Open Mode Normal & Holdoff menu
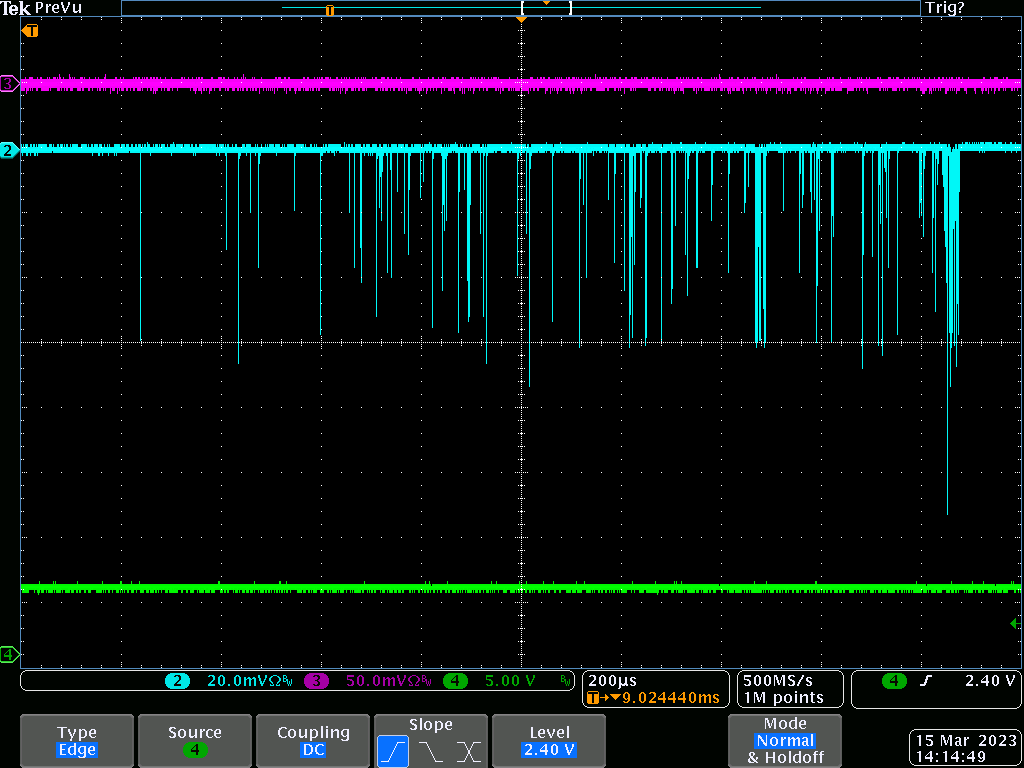 click(784, 741)
